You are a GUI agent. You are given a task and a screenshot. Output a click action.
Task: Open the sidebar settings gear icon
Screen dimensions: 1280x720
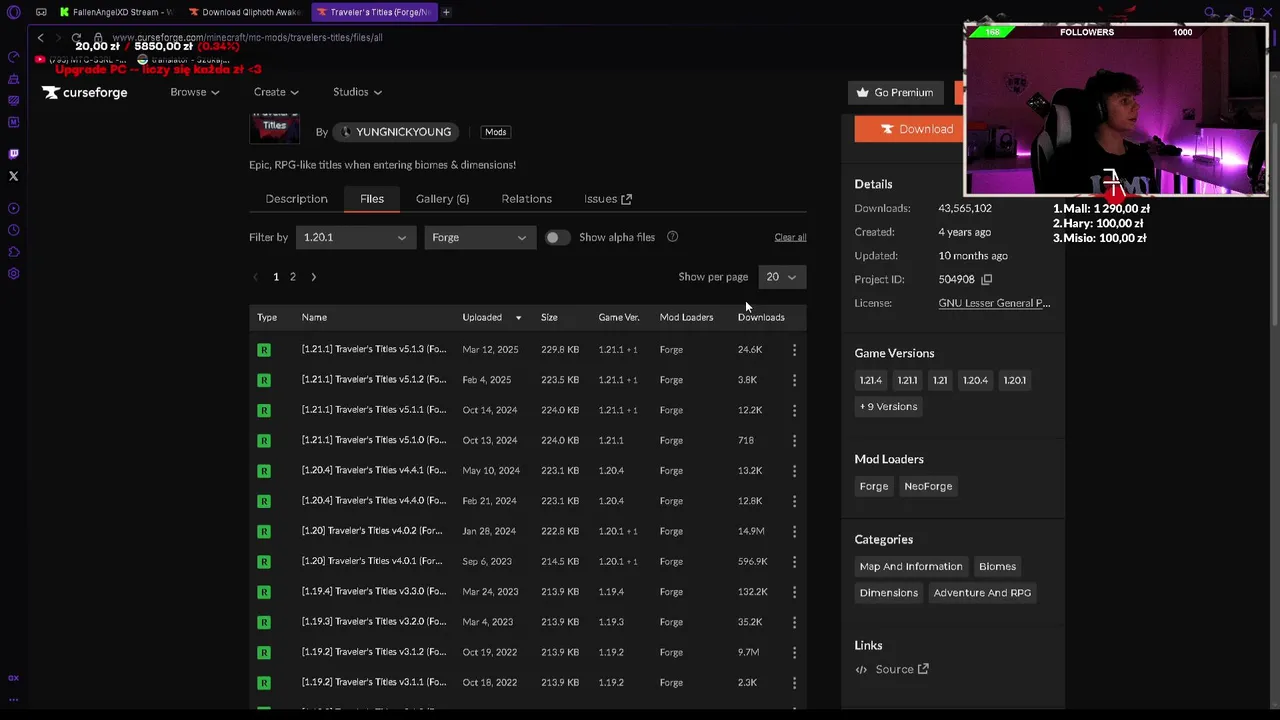point(13,274)
